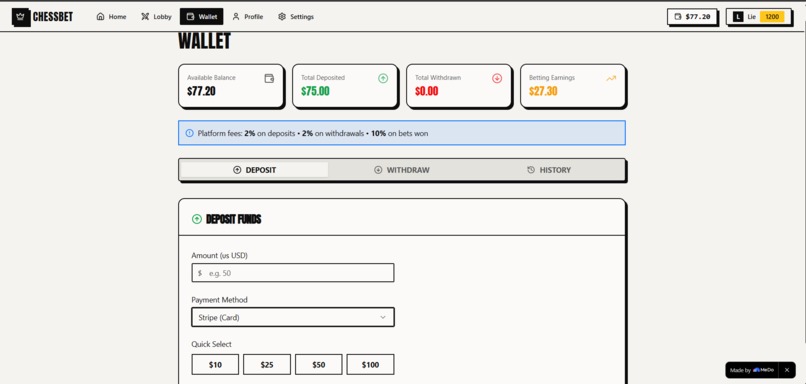
Task: Click the green arrow icon on Total Deposited
Action: click(x=383, y=78)
